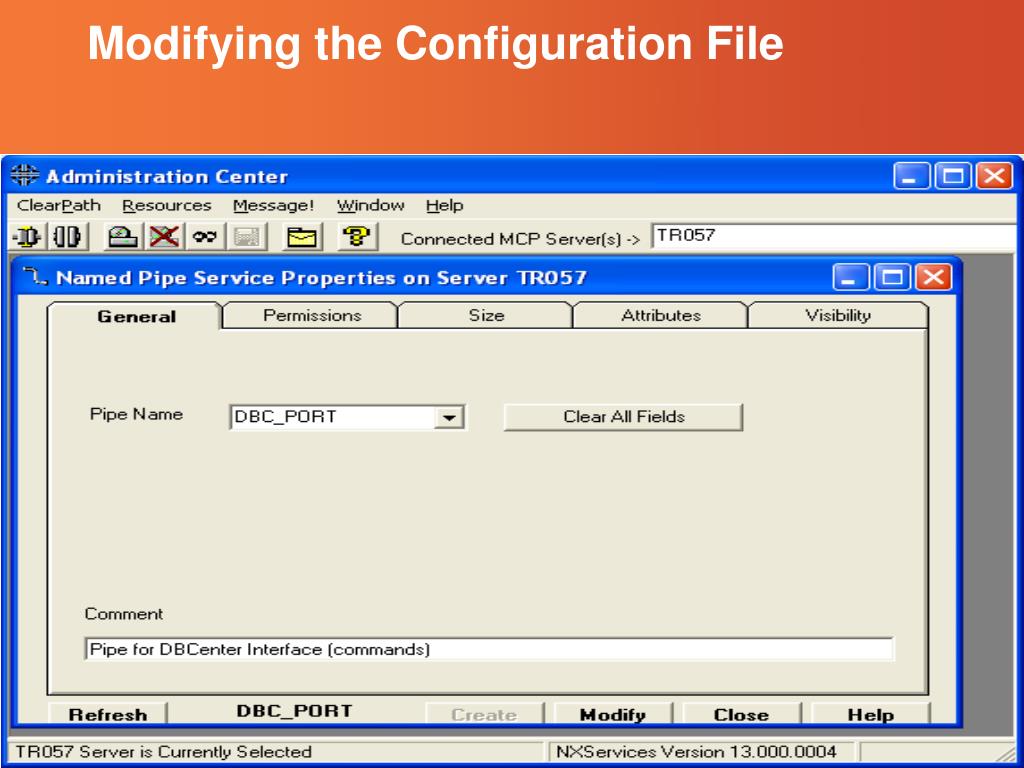
Task: Click the Modify button
Action: pos(613,714)
